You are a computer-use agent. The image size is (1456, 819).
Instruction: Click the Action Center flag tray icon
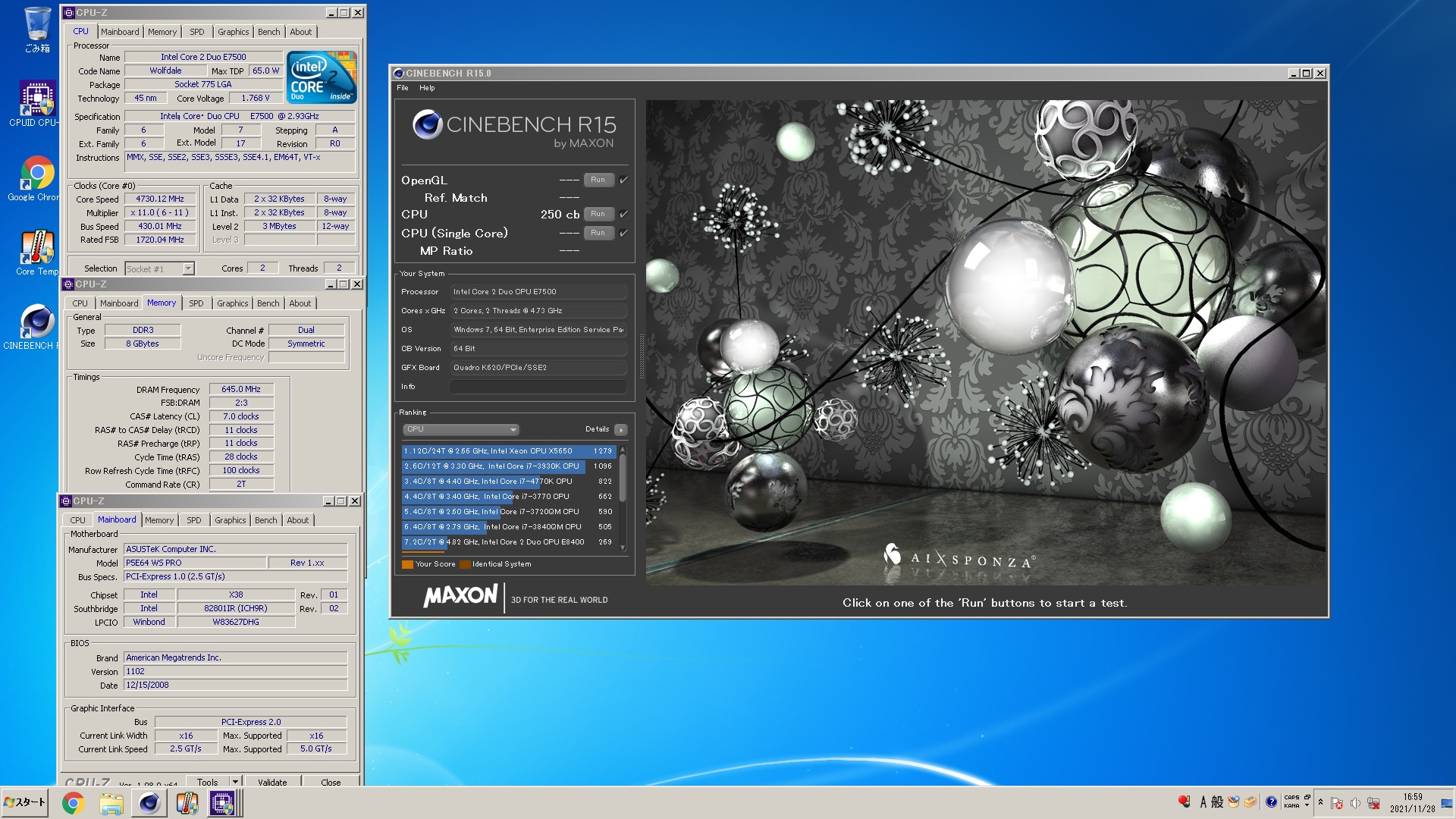pos(1337,803)
